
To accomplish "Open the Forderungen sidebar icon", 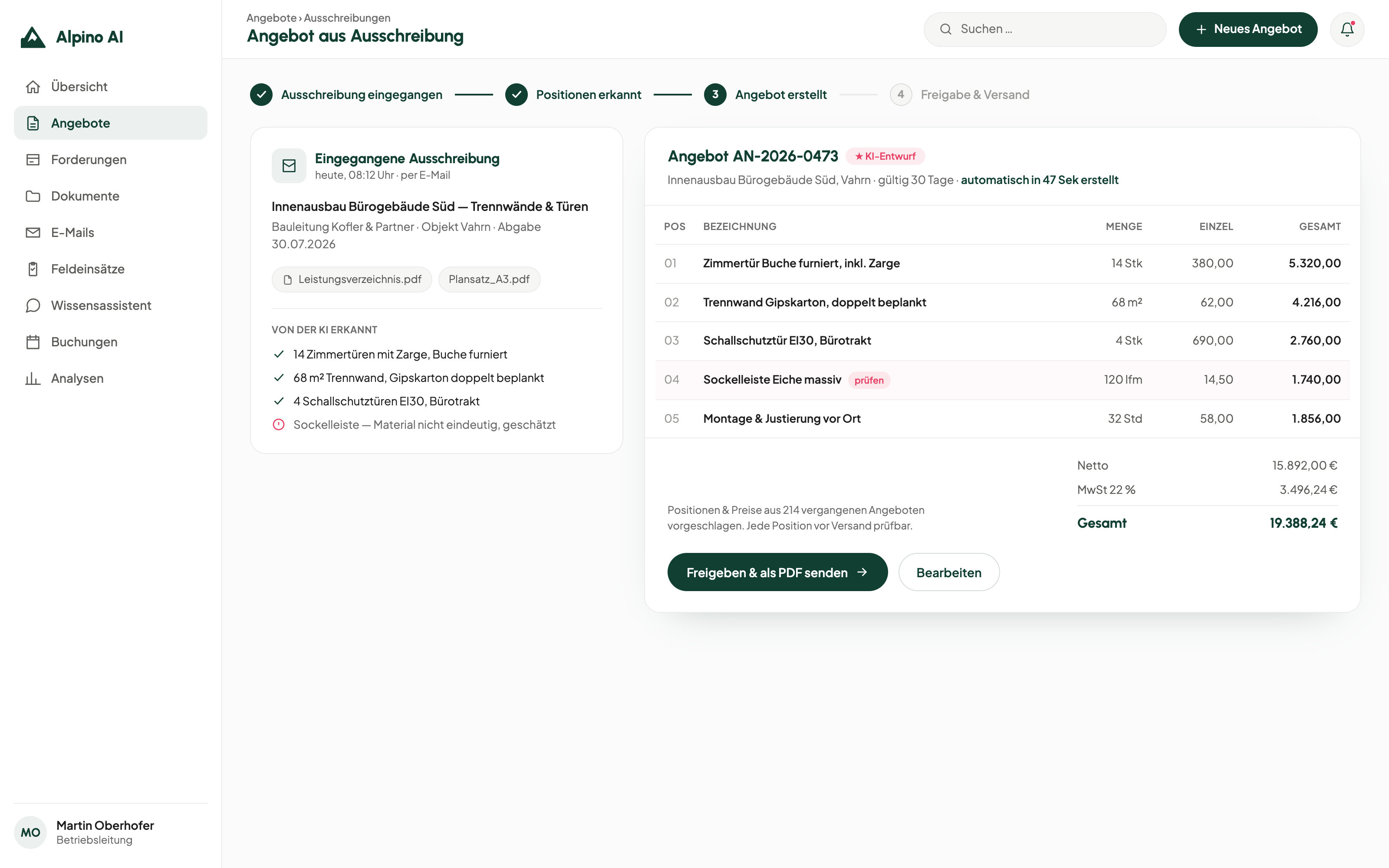I will pyautogui.click(x=33, y=160).
